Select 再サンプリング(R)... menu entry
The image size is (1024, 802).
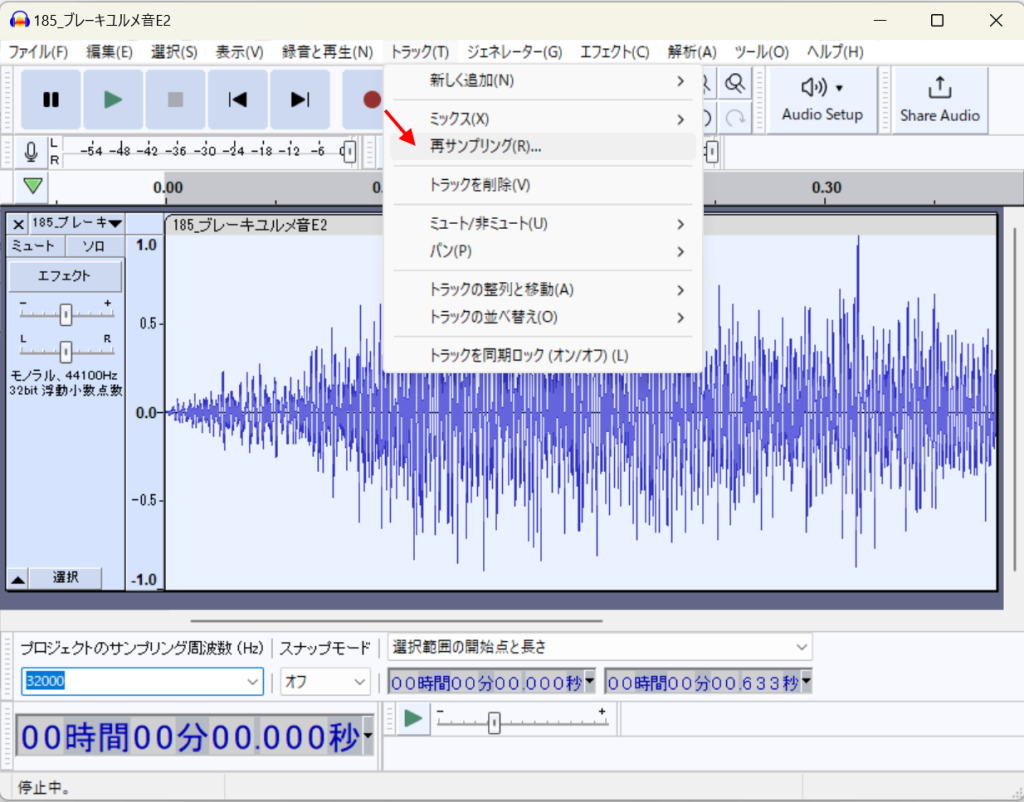pyautogui.click(x=486, y=147)
